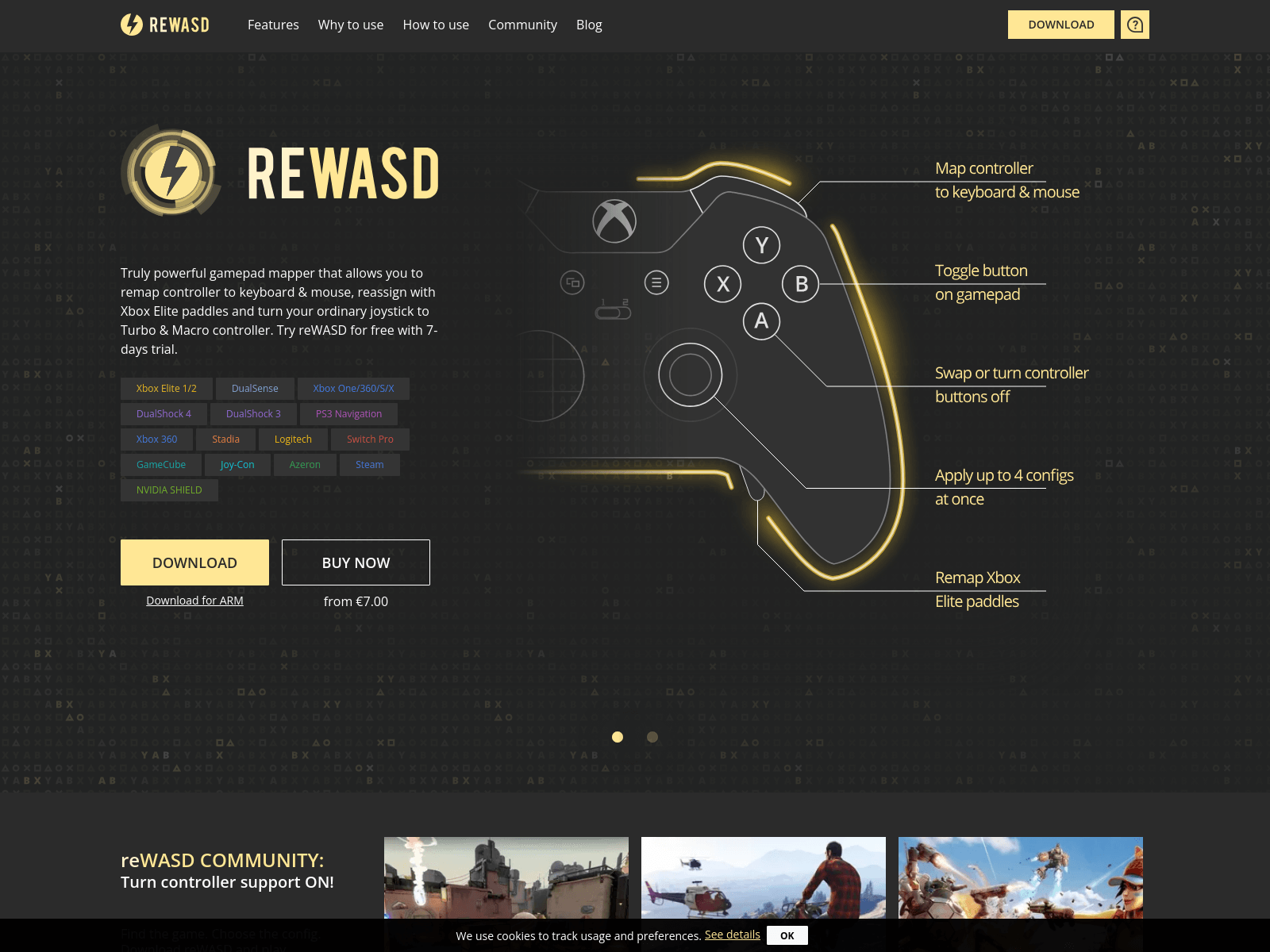Select the first carousel slide dot
Viewport: 1270px width, 952px height.
[618, 737]
